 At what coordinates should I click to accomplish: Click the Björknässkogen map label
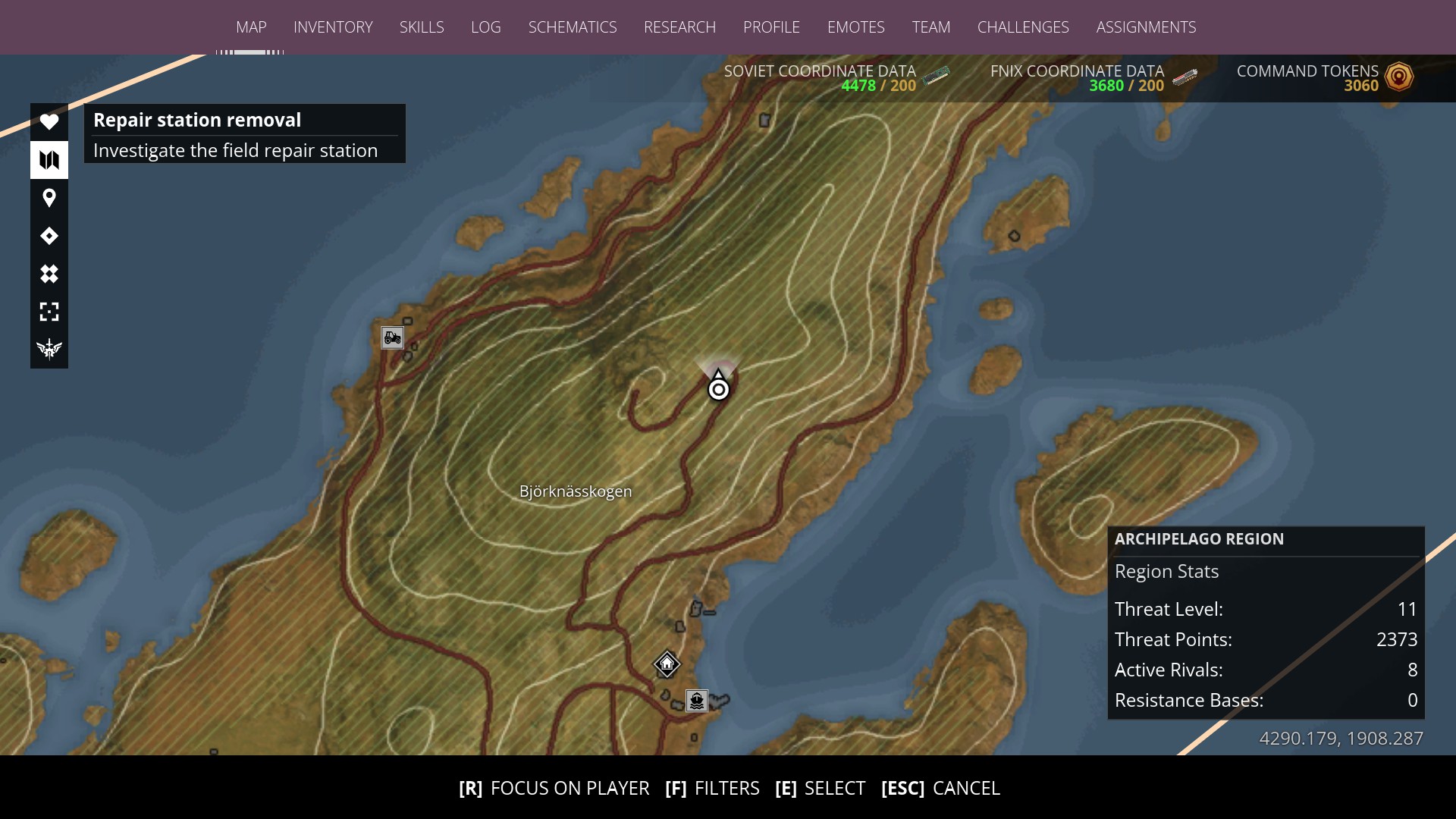[576, 491]
